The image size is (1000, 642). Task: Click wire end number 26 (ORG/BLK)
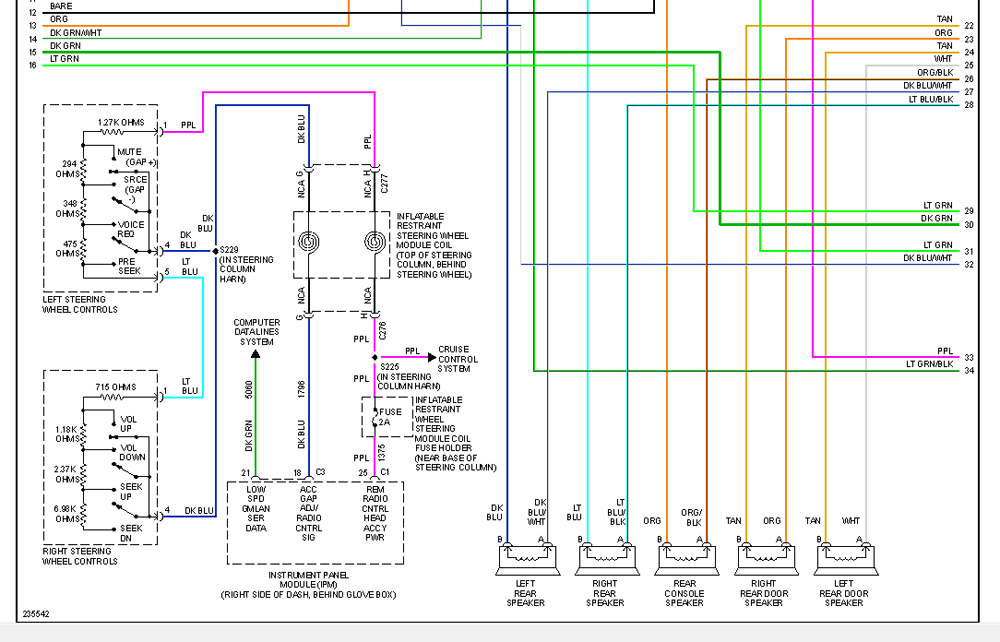[969, 79]
